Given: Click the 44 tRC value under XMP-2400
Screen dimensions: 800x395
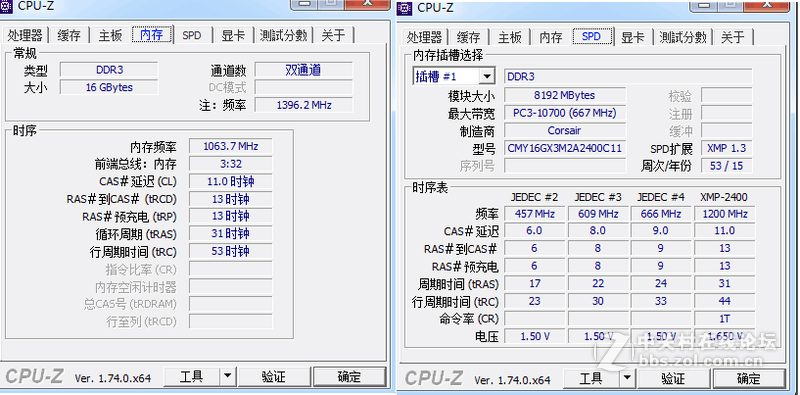Looking at the screenshot, I should click(x=724, y=301).
